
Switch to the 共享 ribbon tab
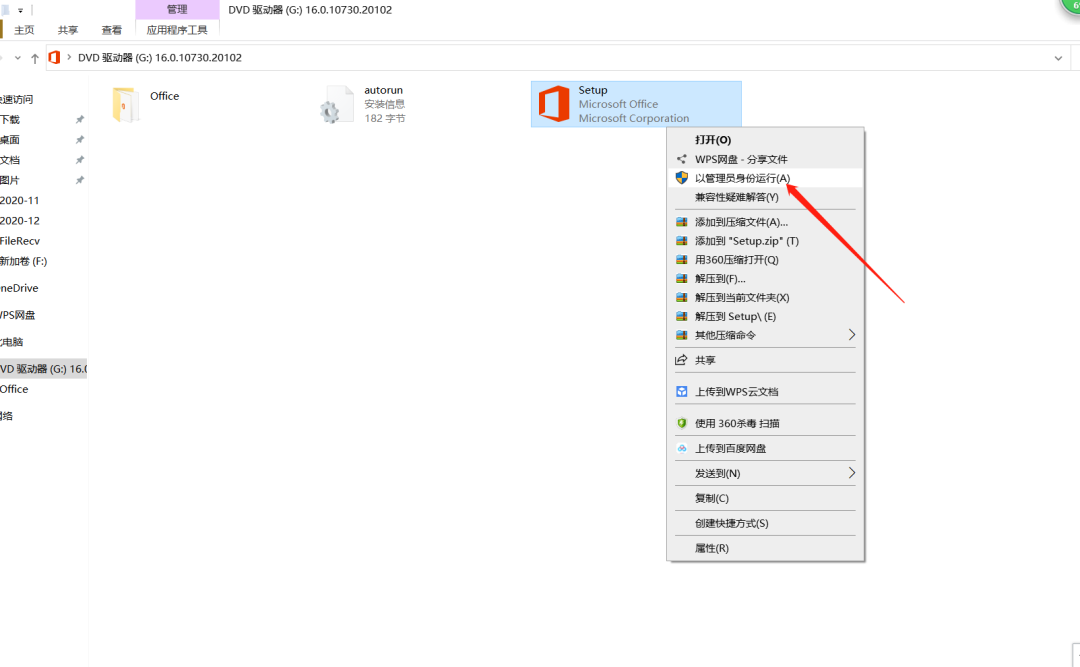pyautogui.click(x=68, y=30)
